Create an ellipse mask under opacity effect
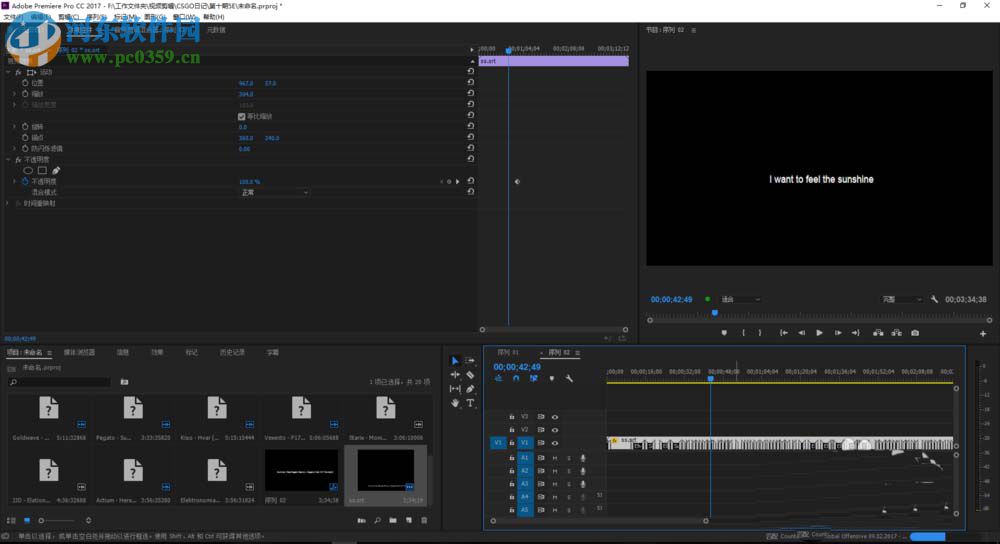This screenshot has height=544, width=1000. click(29, 170)
